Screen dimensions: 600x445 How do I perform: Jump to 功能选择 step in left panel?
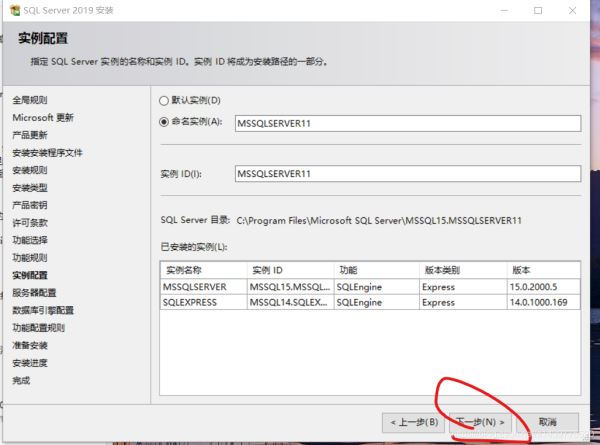coord(29,240)
